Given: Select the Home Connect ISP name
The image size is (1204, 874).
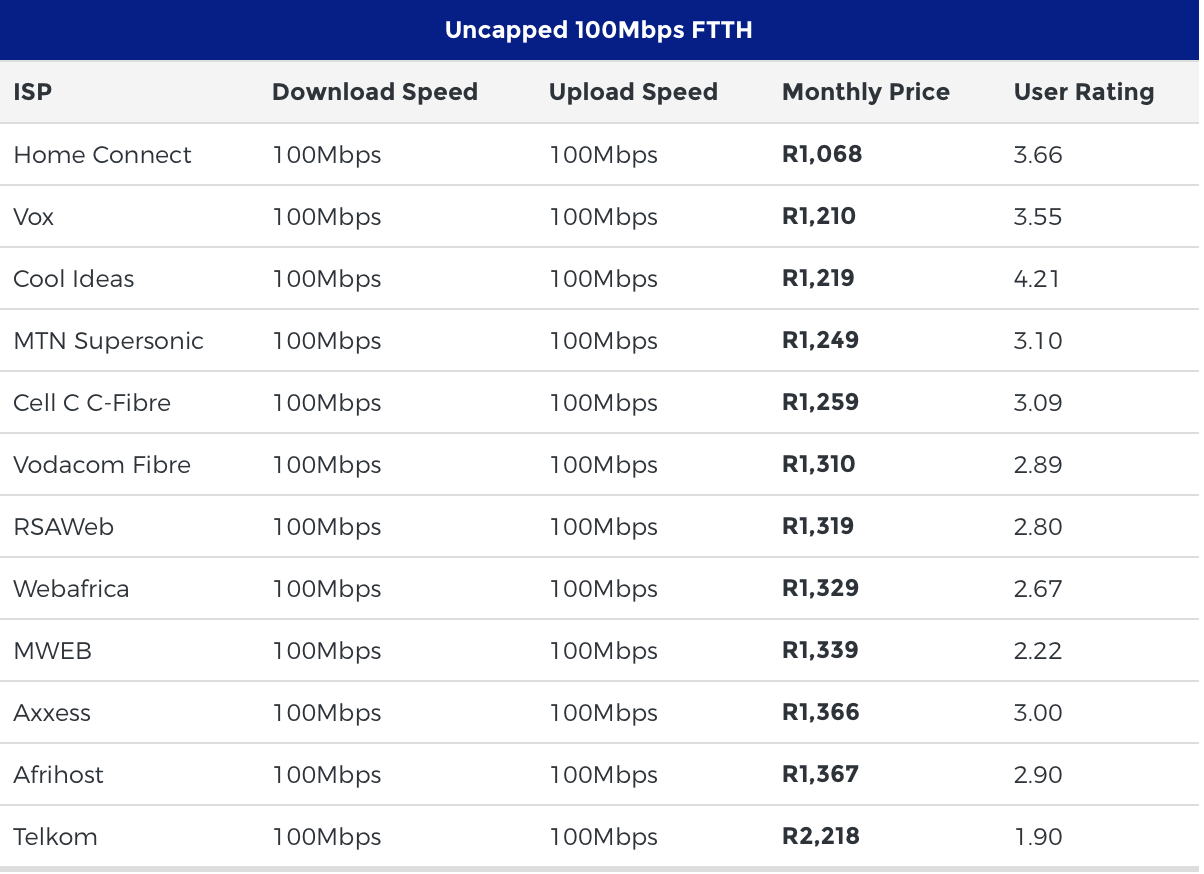Looking at the screenshot, I should coord(102,155).
